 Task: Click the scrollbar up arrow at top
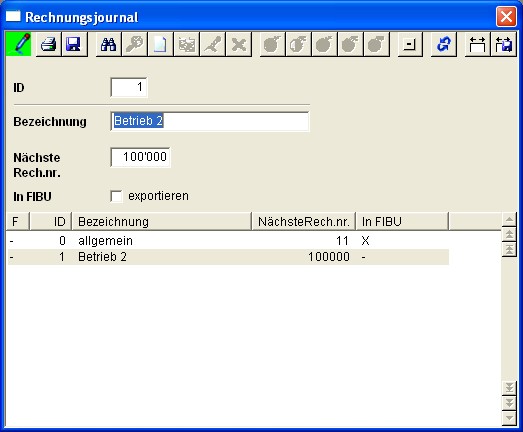click(509, 219)
